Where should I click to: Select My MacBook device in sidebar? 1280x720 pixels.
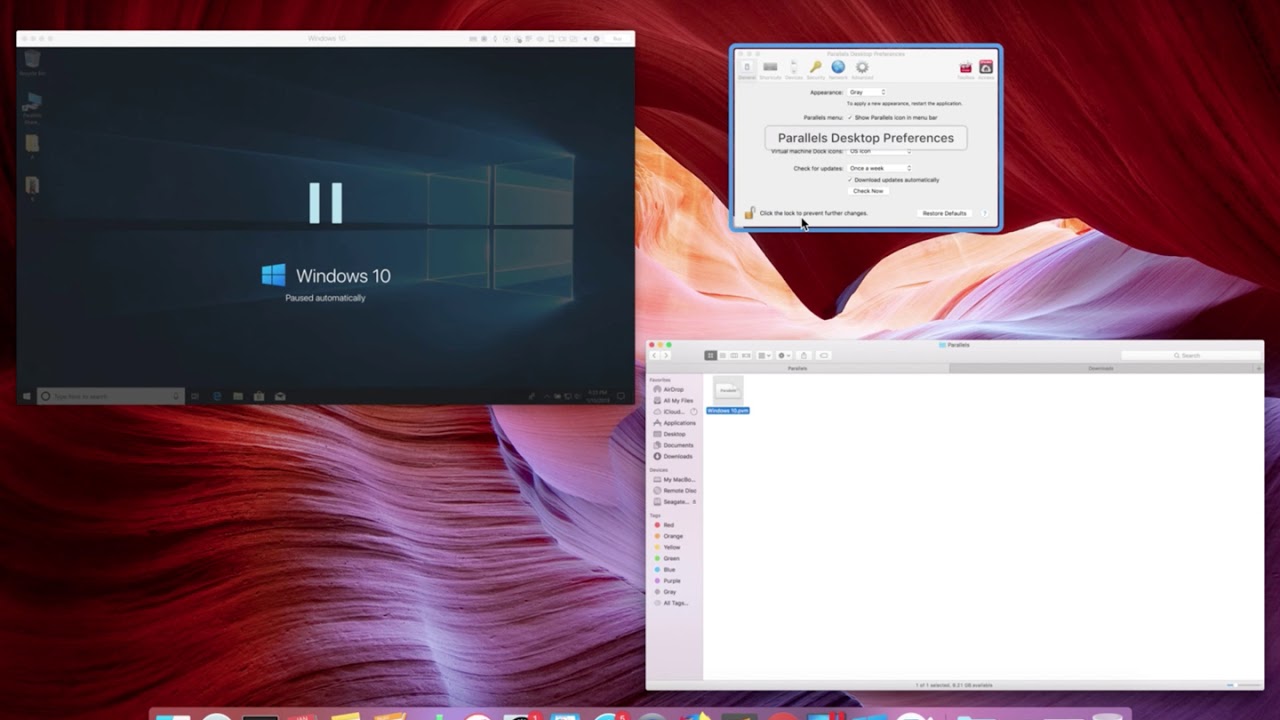coord(674,480)
